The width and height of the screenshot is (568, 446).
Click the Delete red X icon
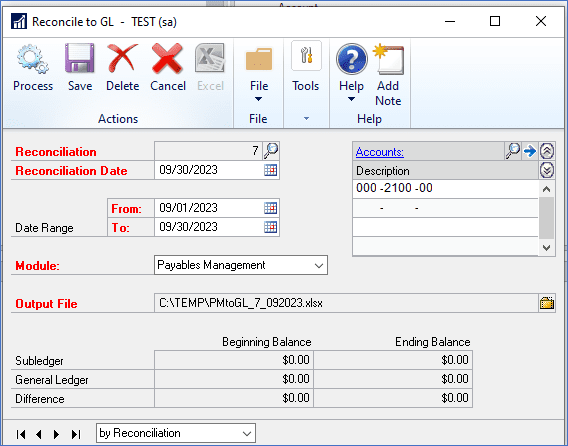(x=122, y=58)
